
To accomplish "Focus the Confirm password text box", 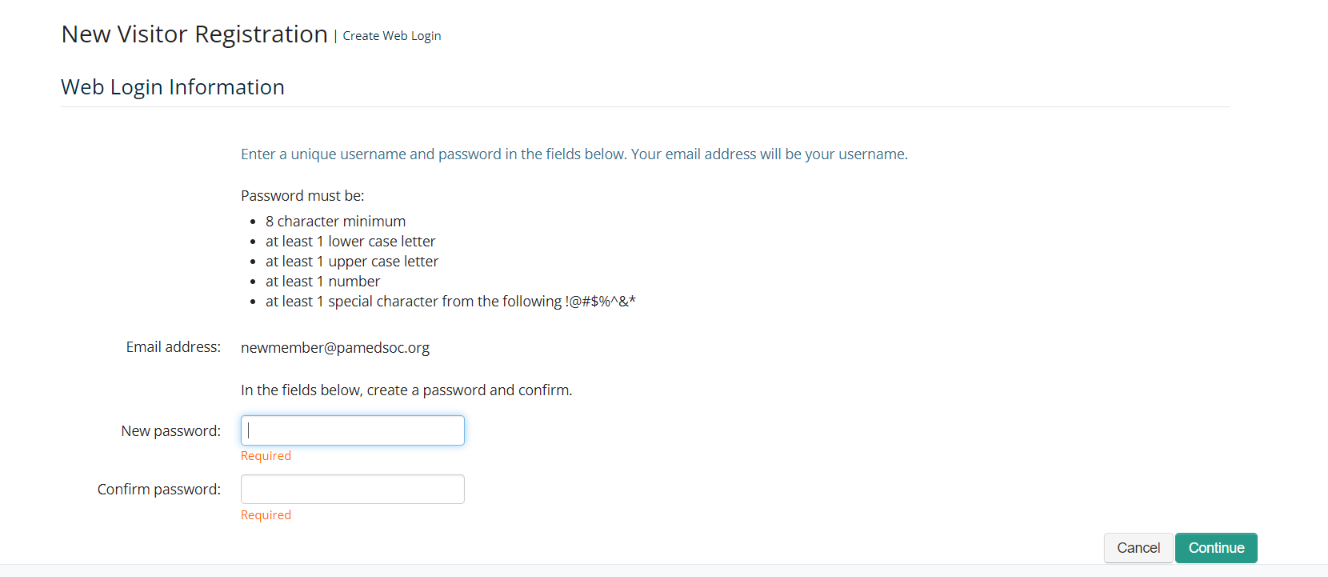I will (x=353, y=489).
